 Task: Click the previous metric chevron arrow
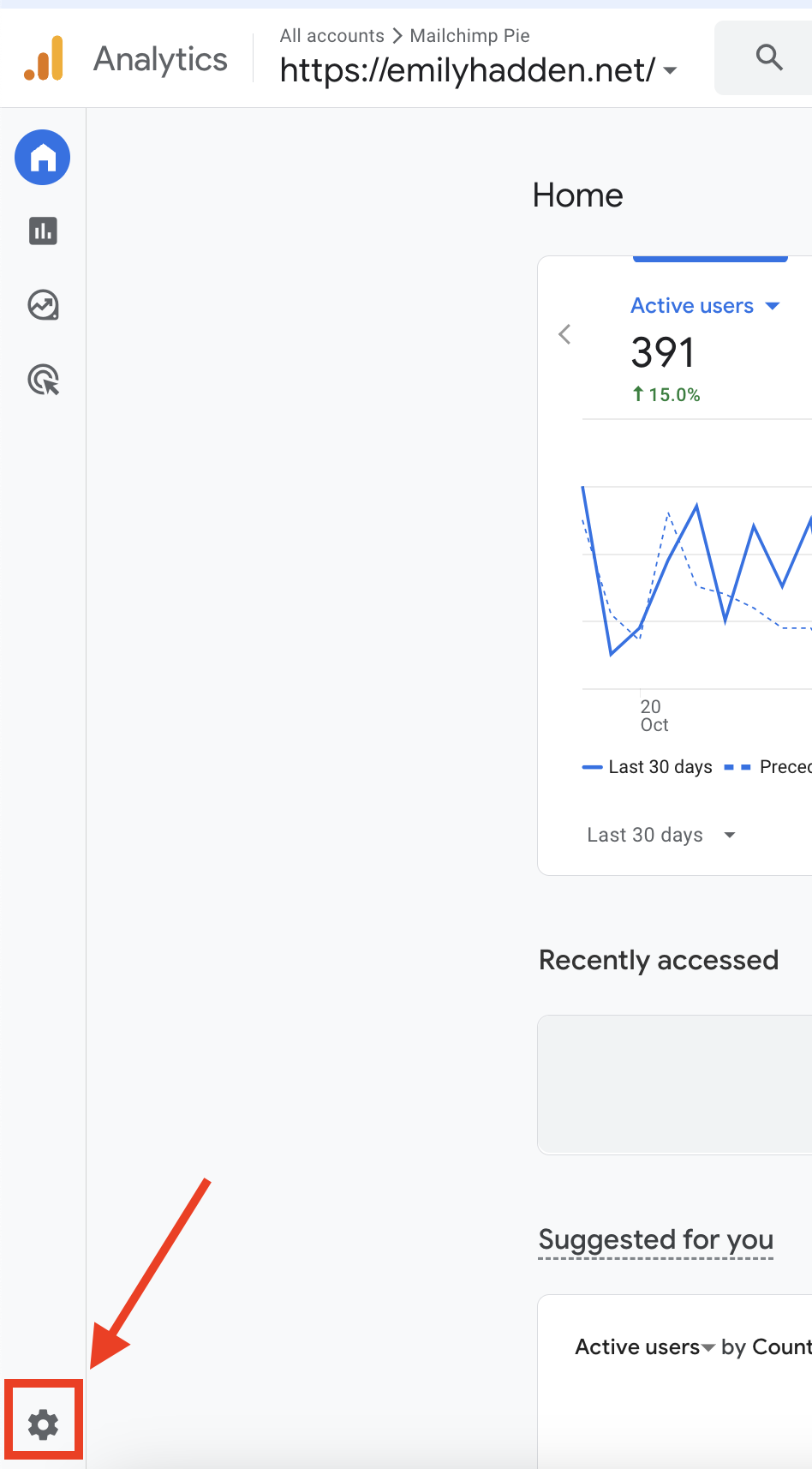point(564,334)
